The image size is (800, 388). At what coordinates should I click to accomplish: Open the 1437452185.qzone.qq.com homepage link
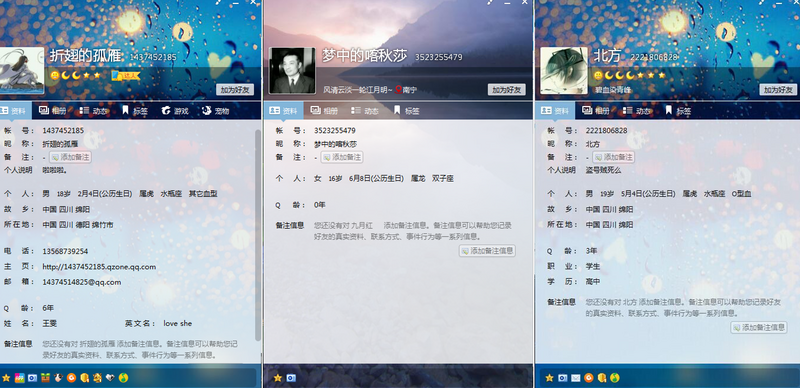coord(99,266)
